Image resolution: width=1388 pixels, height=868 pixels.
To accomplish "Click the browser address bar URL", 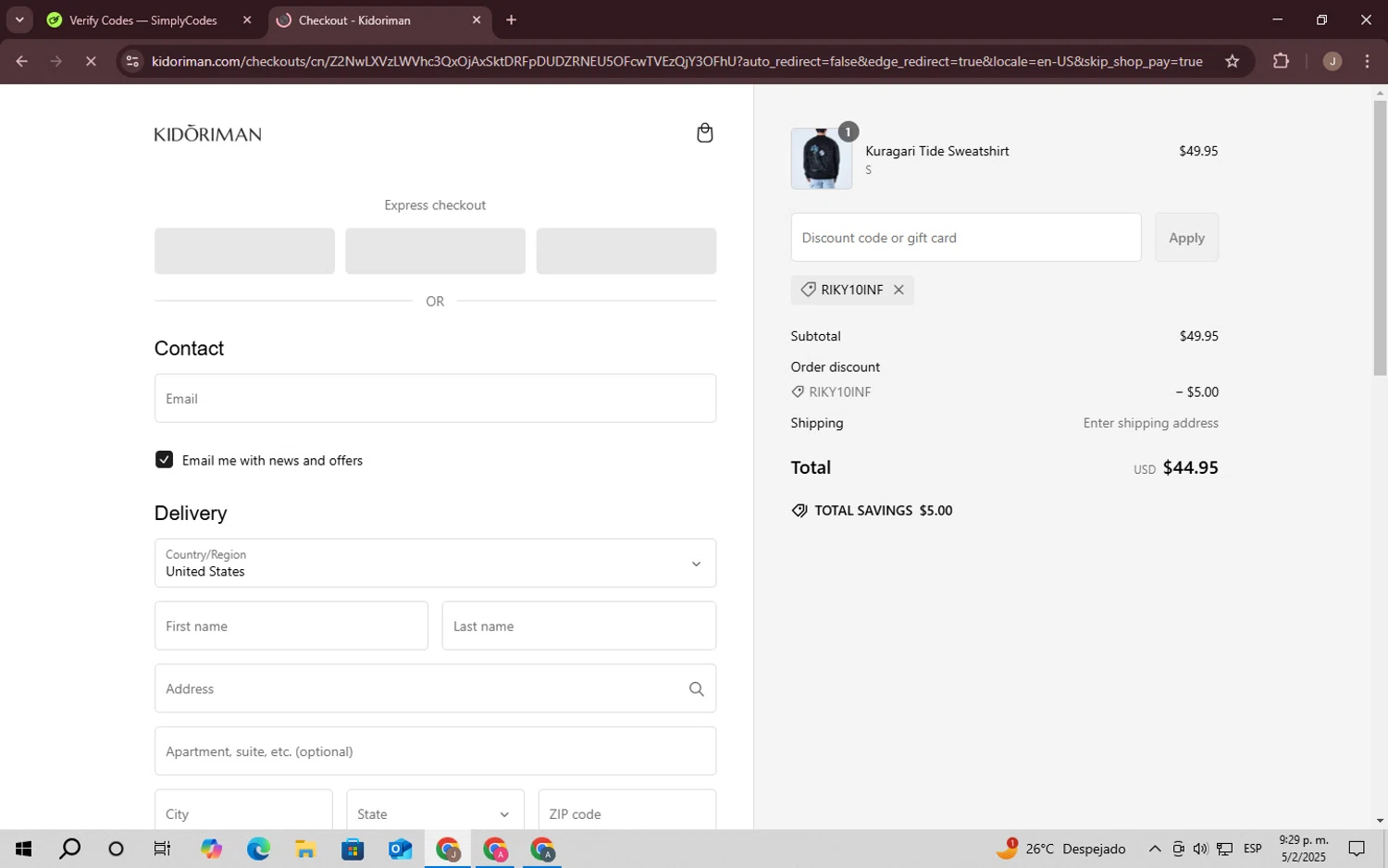I will click(676, 61).
